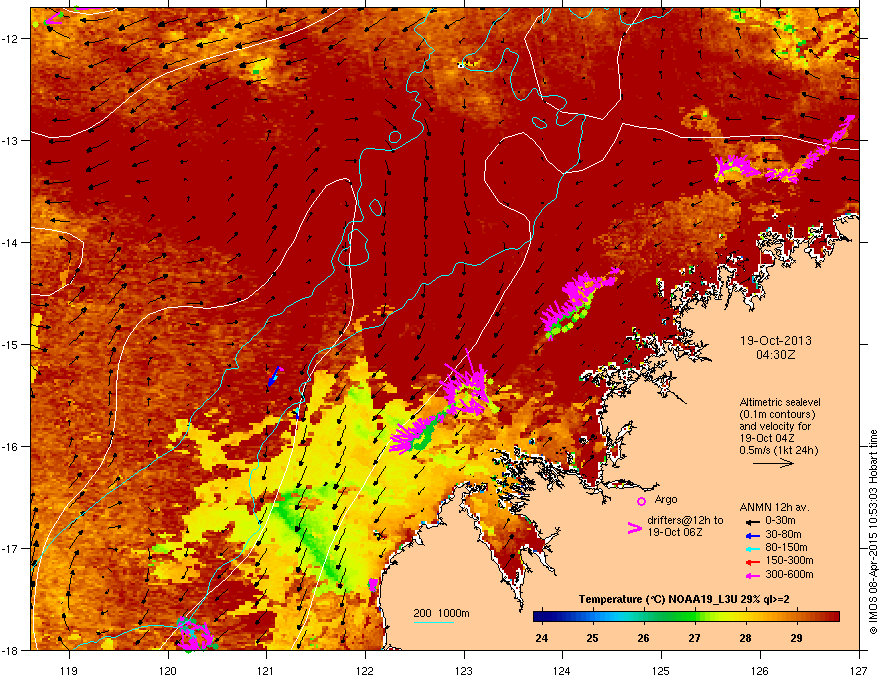This screenshot has width=880, height=680.
Task: Click the '19-Oct-2013' date label
Action: point(776,341)
